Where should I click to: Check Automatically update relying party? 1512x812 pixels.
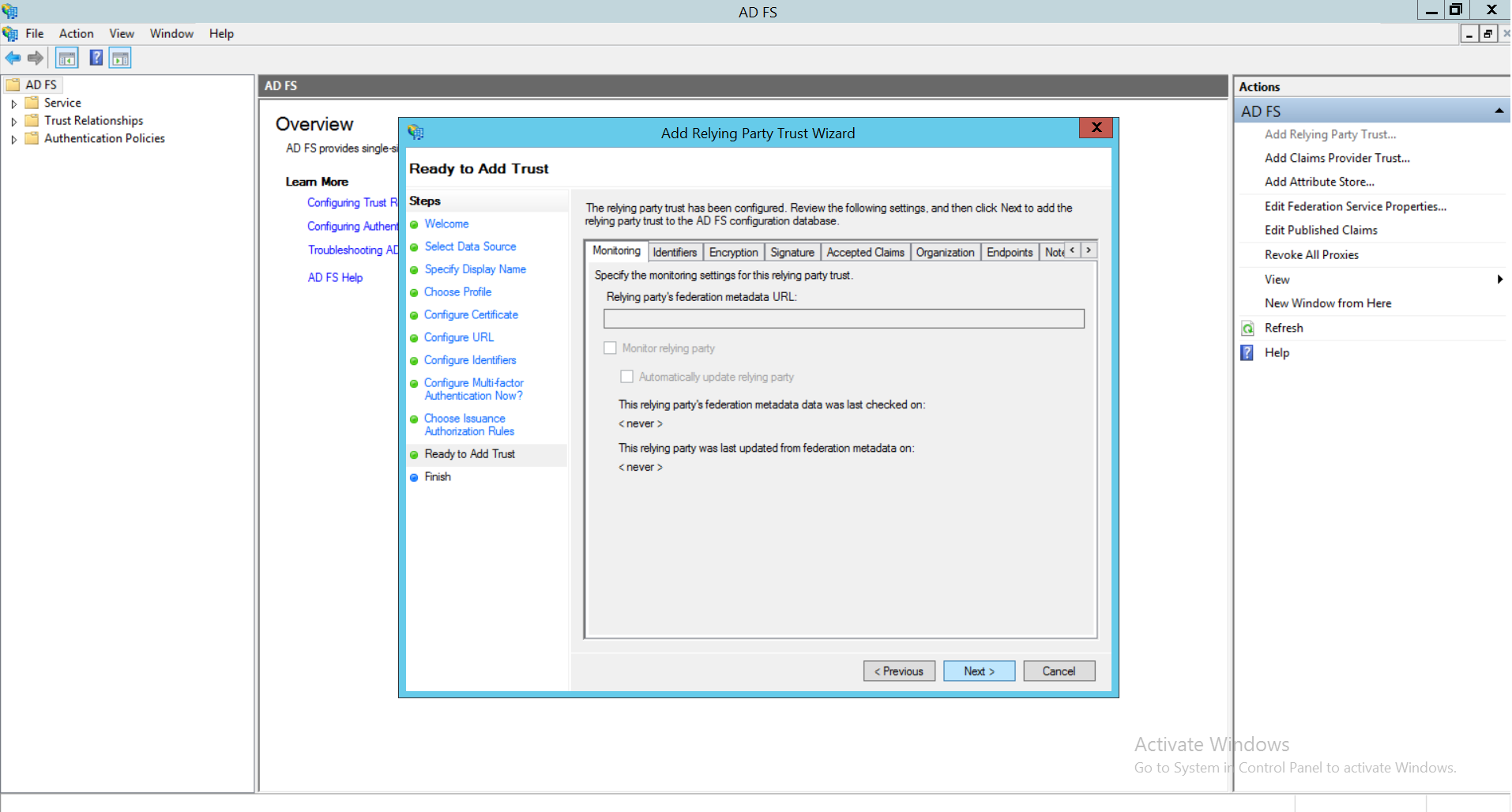(626, 377)
